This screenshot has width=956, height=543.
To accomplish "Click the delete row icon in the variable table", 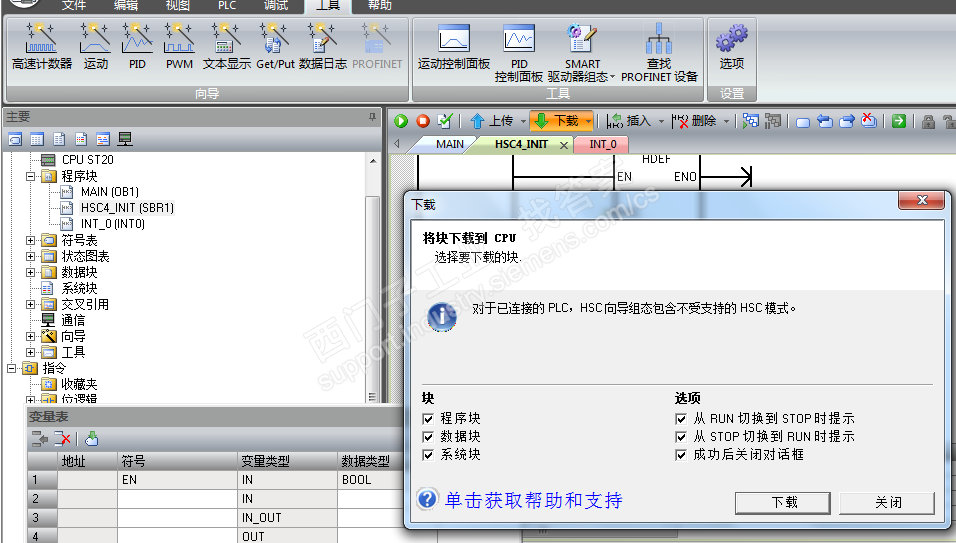I will pos(62,438).
